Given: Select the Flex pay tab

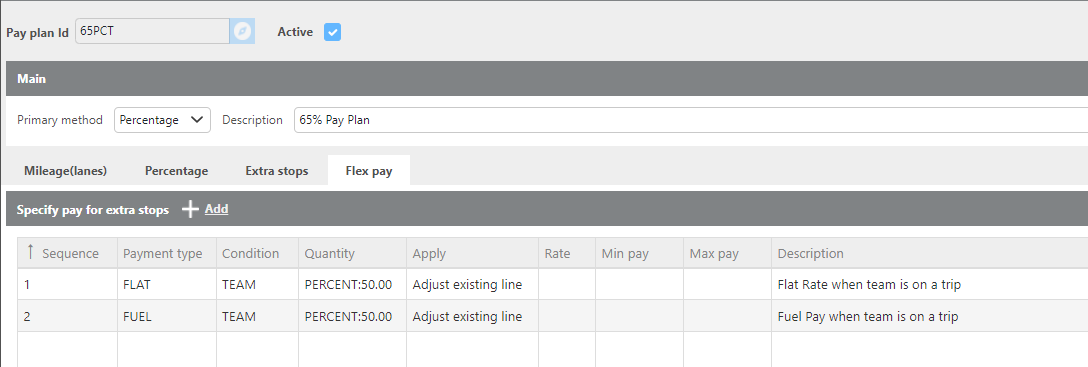Looking at the screenshot, I should [x=369, y=171].
